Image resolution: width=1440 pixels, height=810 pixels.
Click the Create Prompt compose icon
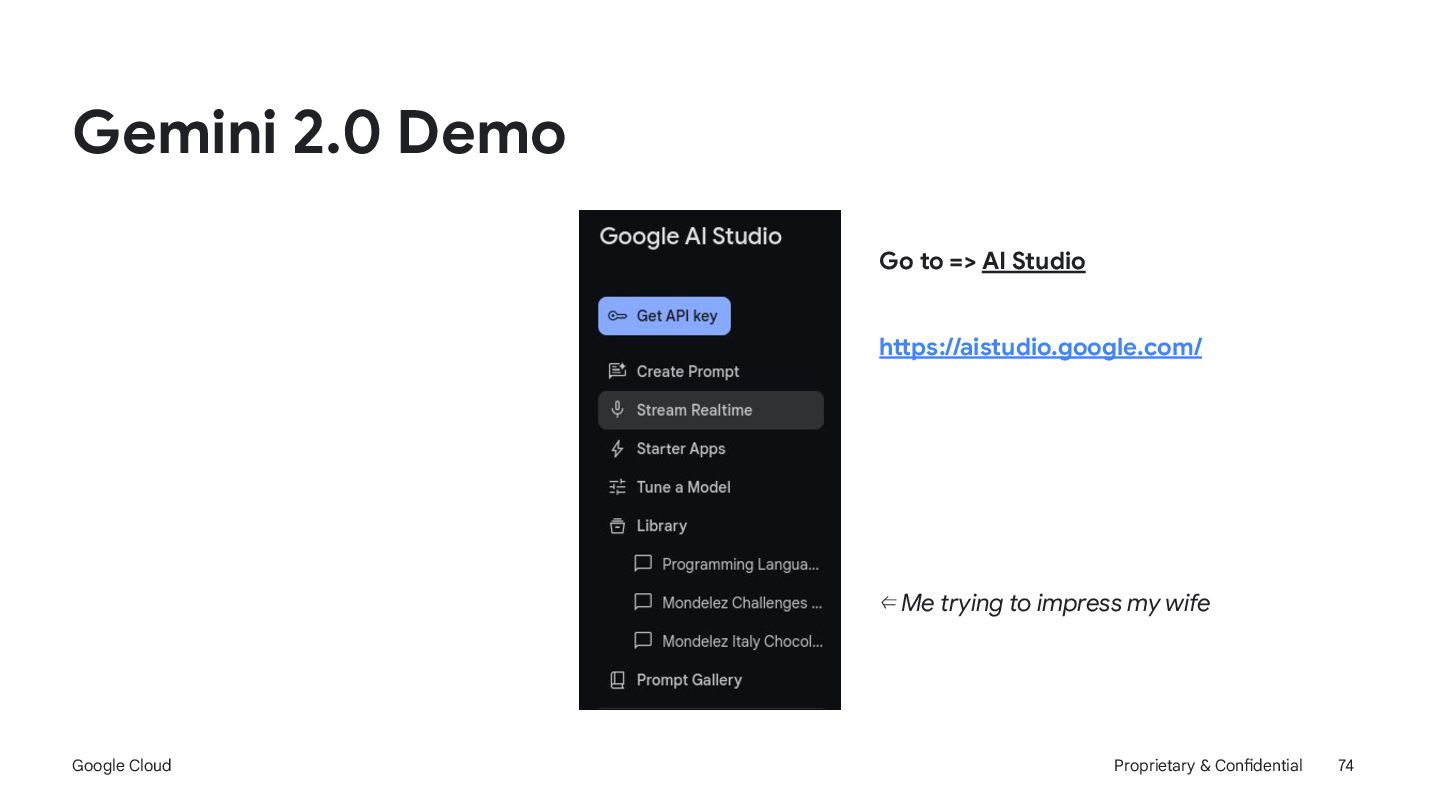pos(617,371)
